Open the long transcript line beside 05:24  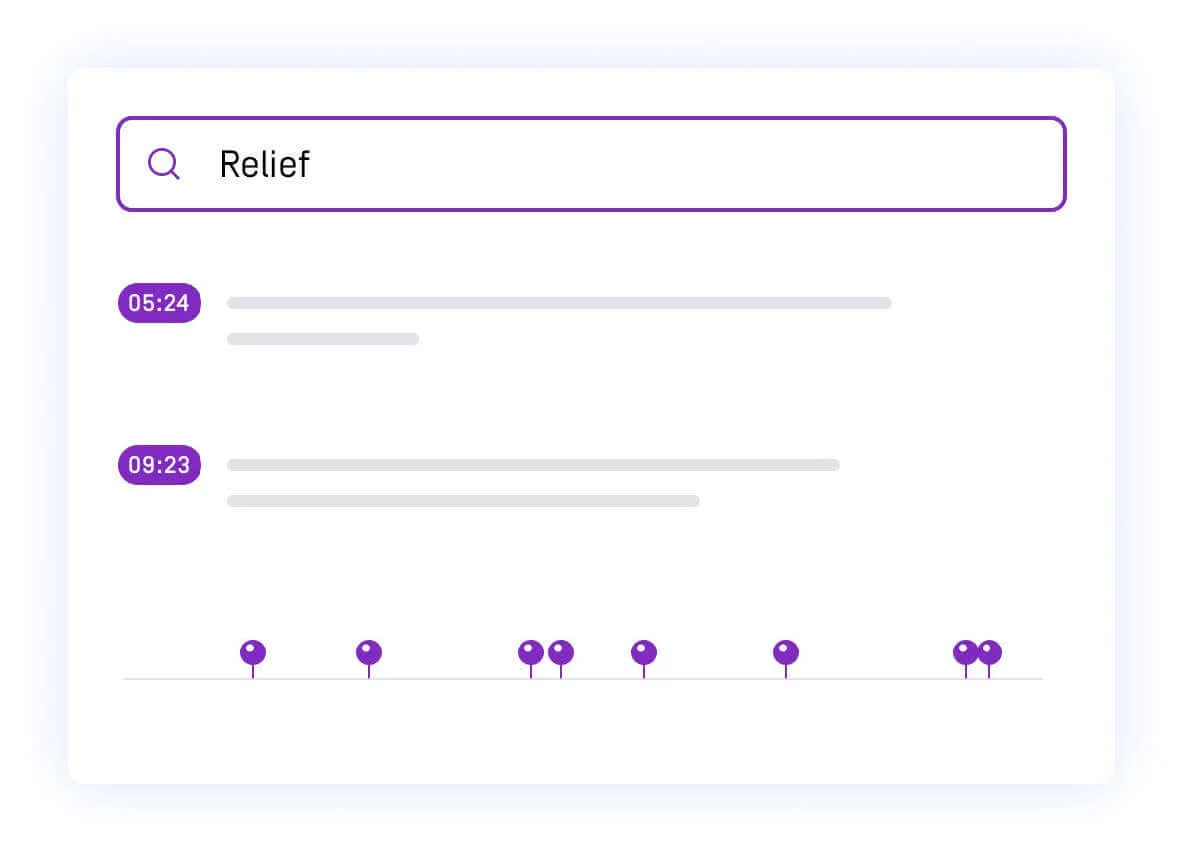tap(559, 303)
